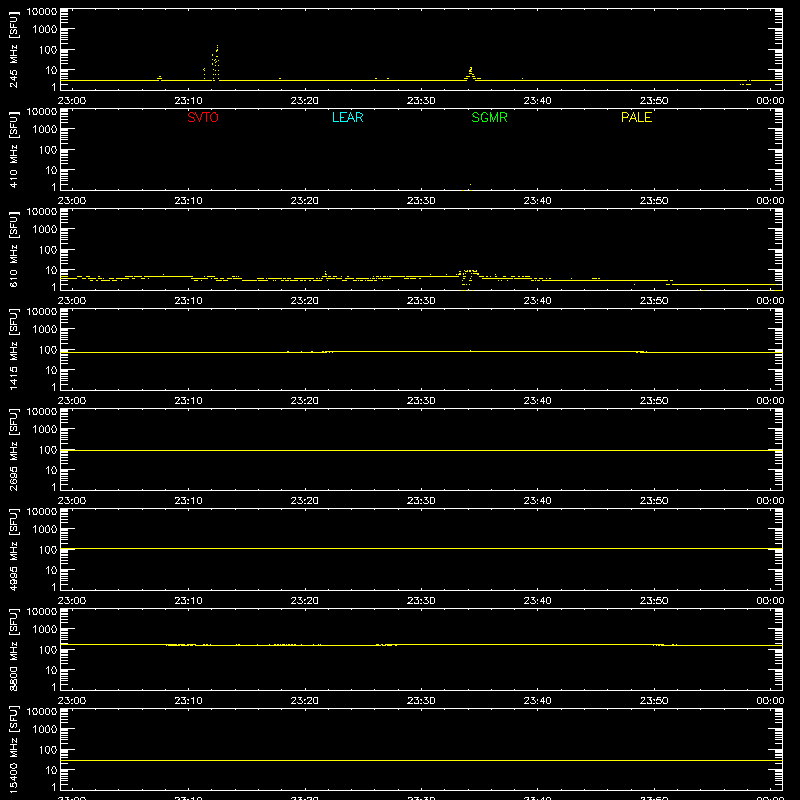Click the yellow PALE station label
Screen dimensions: 800x800
click(636, 117)
